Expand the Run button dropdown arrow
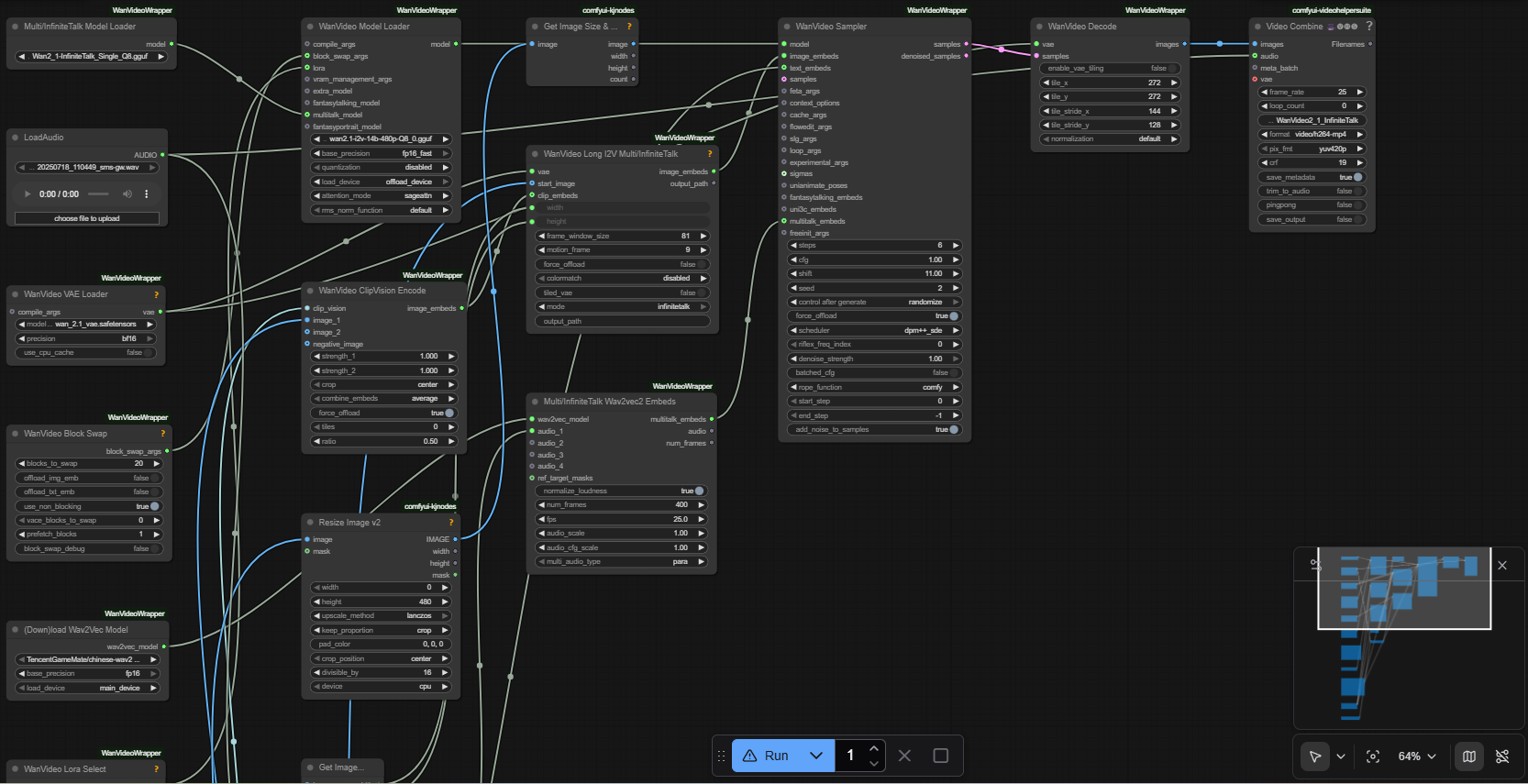The height and width of the screenshot is (784, 1528). point(816,756)
